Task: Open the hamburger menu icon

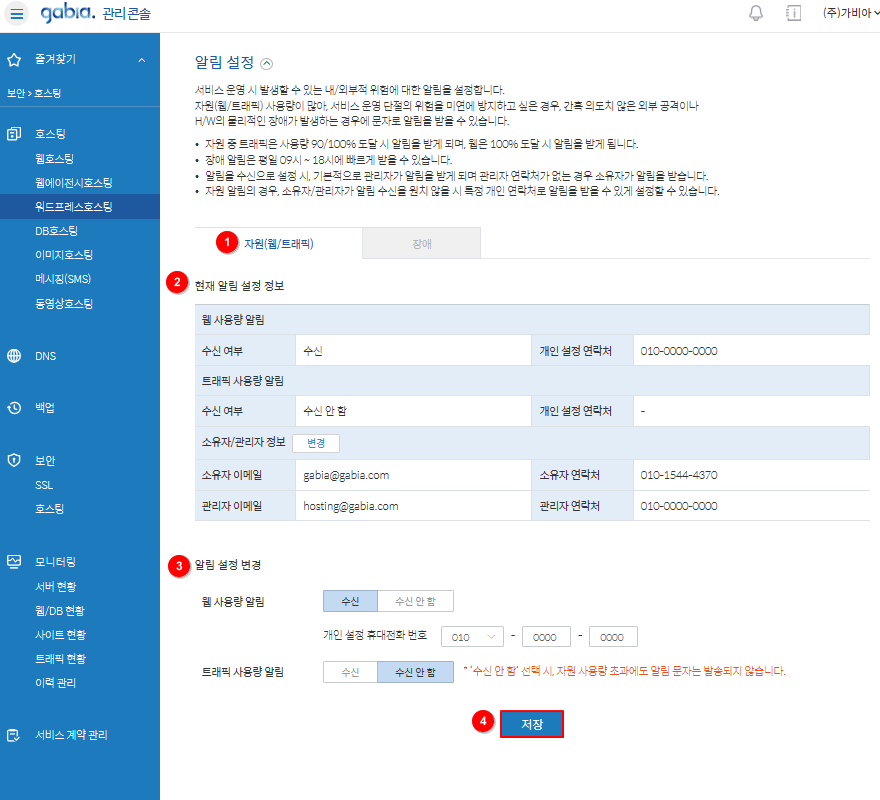Action: click(17, 13)
